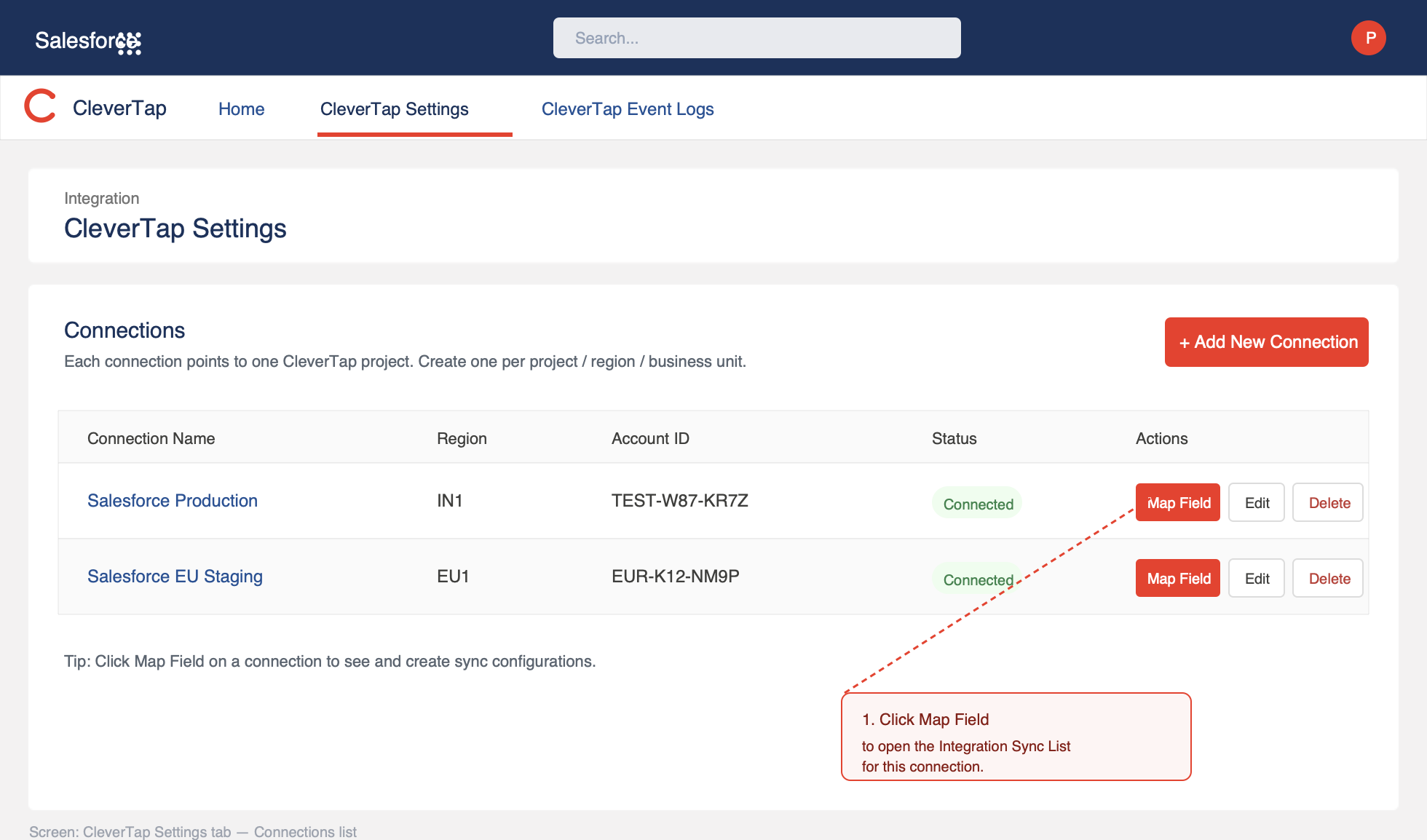The width and height of the screenshot is (1427, 840).
Task: Click Map Field for Salesforce EU Staging
Action: [1178, 578]
